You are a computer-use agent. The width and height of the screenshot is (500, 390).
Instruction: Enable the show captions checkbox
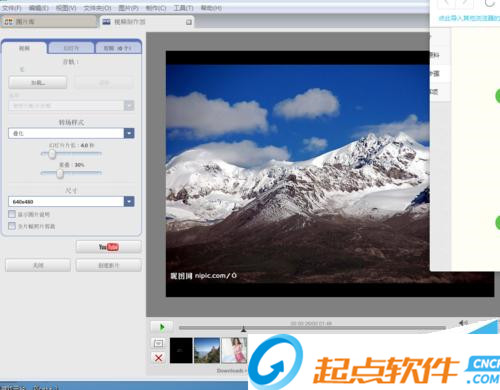coord(12,214)
